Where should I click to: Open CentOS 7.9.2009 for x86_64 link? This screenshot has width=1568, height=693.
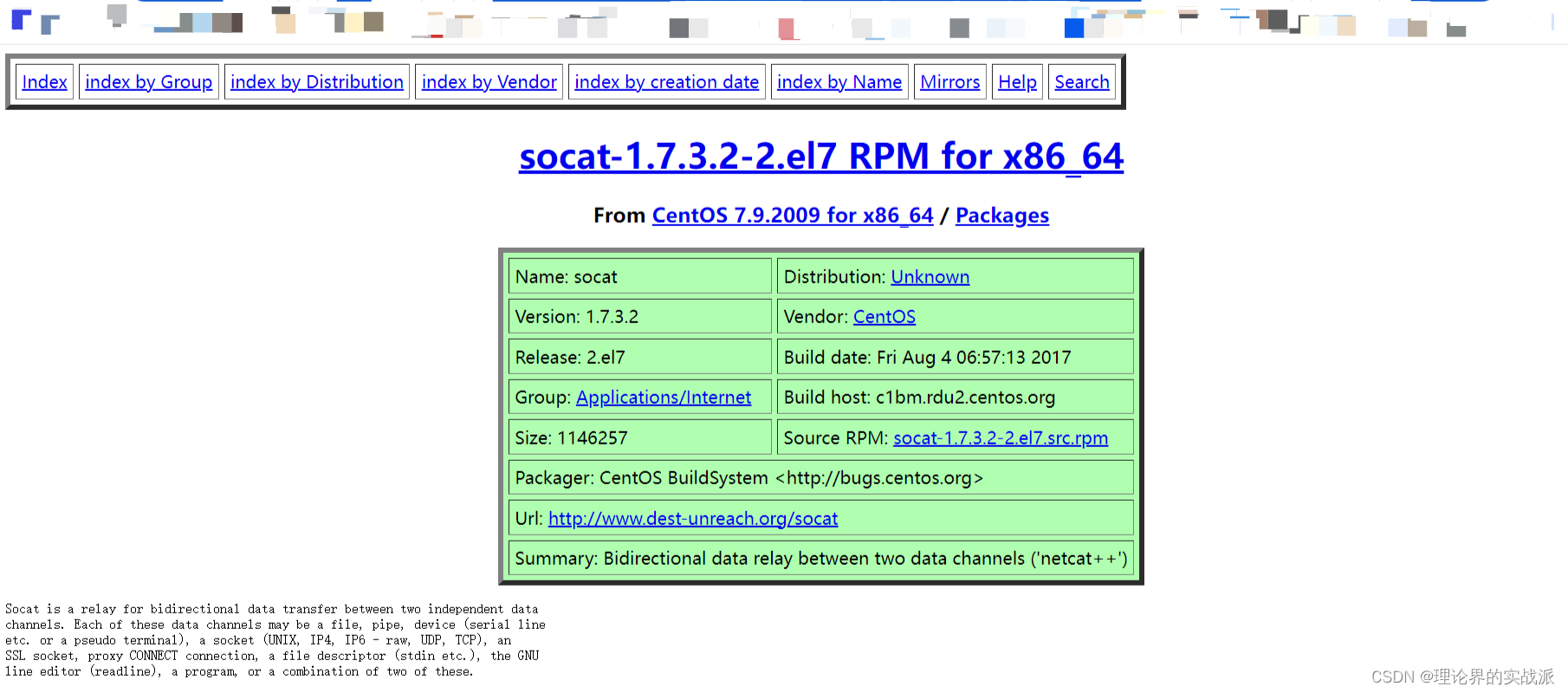(793, 216)
